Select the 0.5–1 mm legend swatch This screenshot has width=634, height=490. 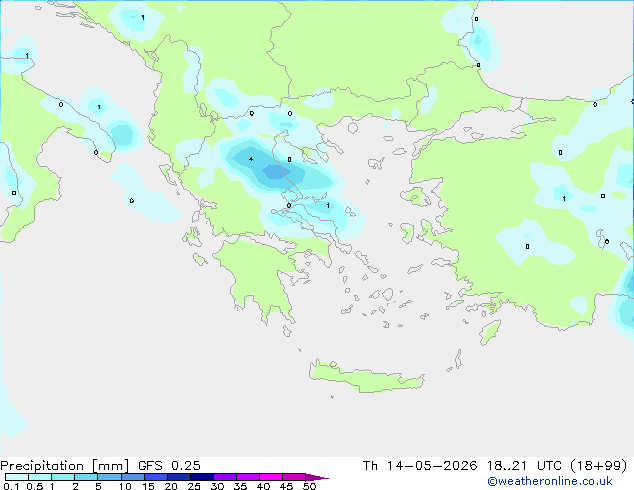40,477
